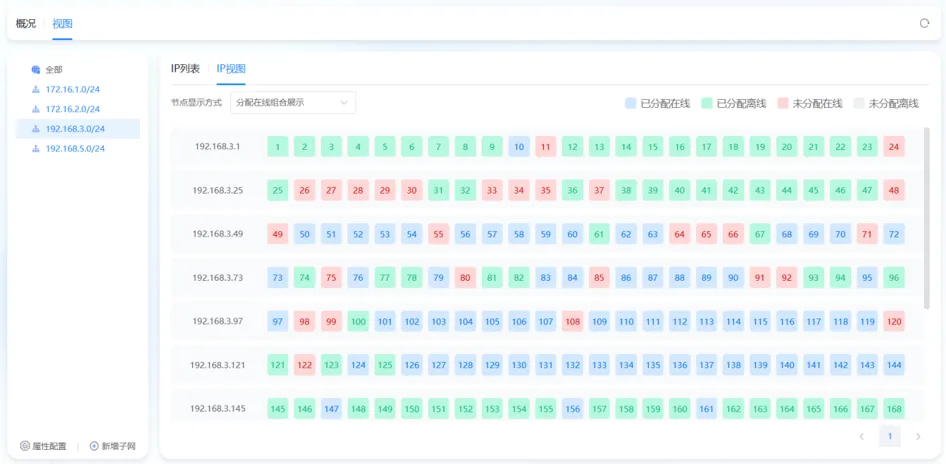Click the network icon beside 192.168.5.0/24

coord(36,149)
